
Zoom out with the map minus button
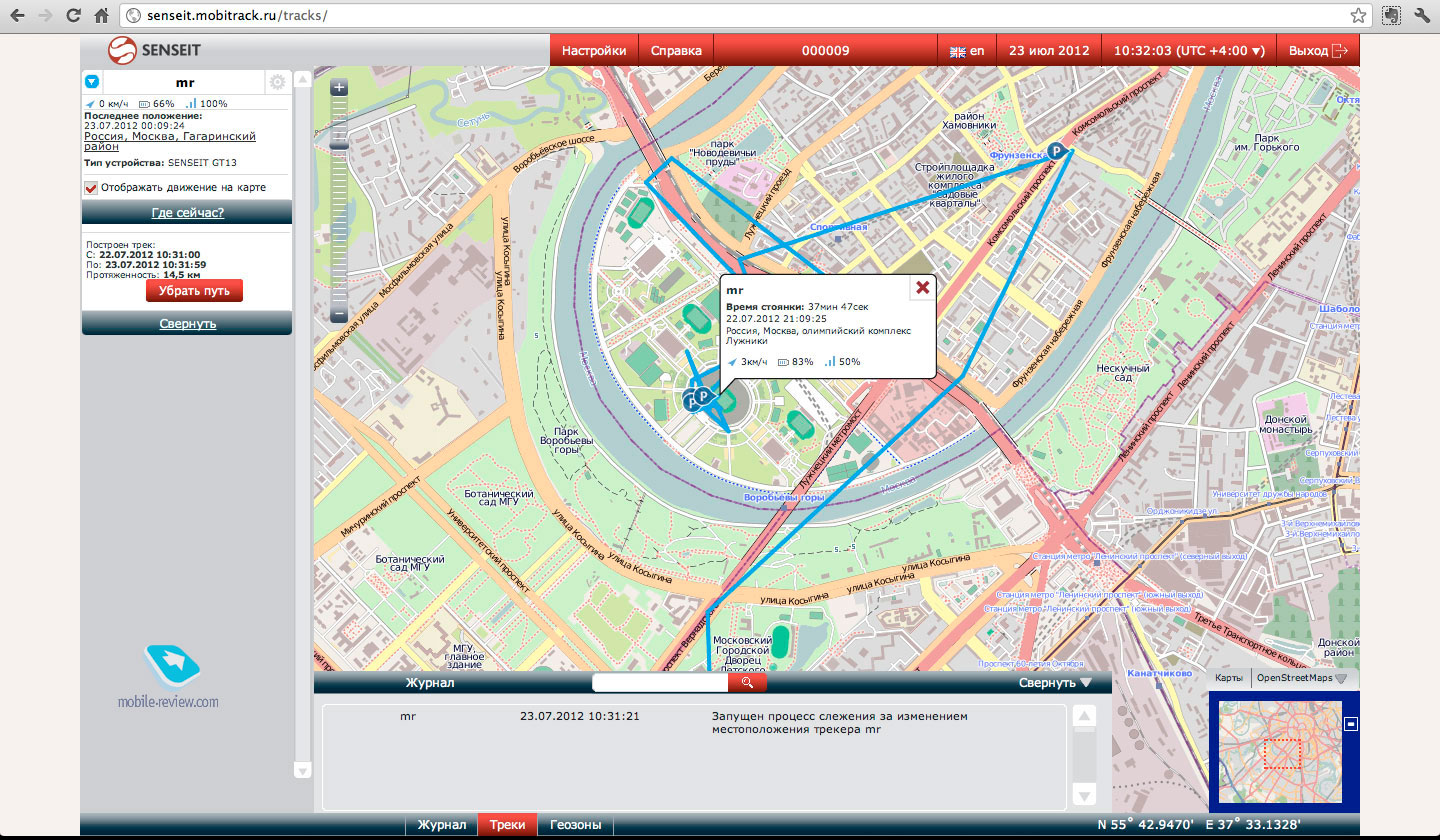[x=339, y=314]
